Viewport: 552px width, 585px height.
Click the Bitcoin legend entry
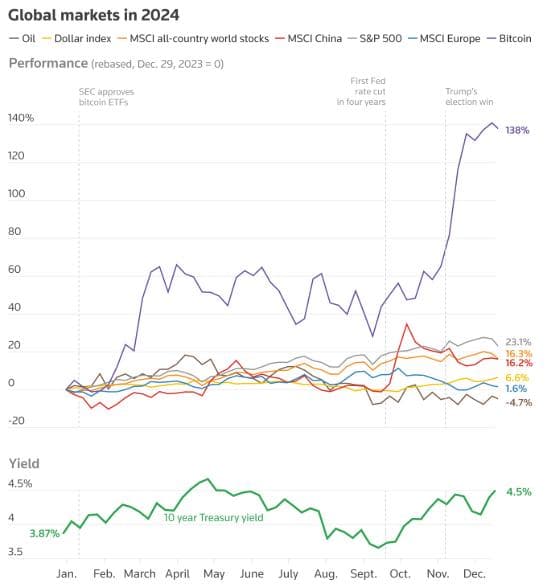(x=509, y=38)
